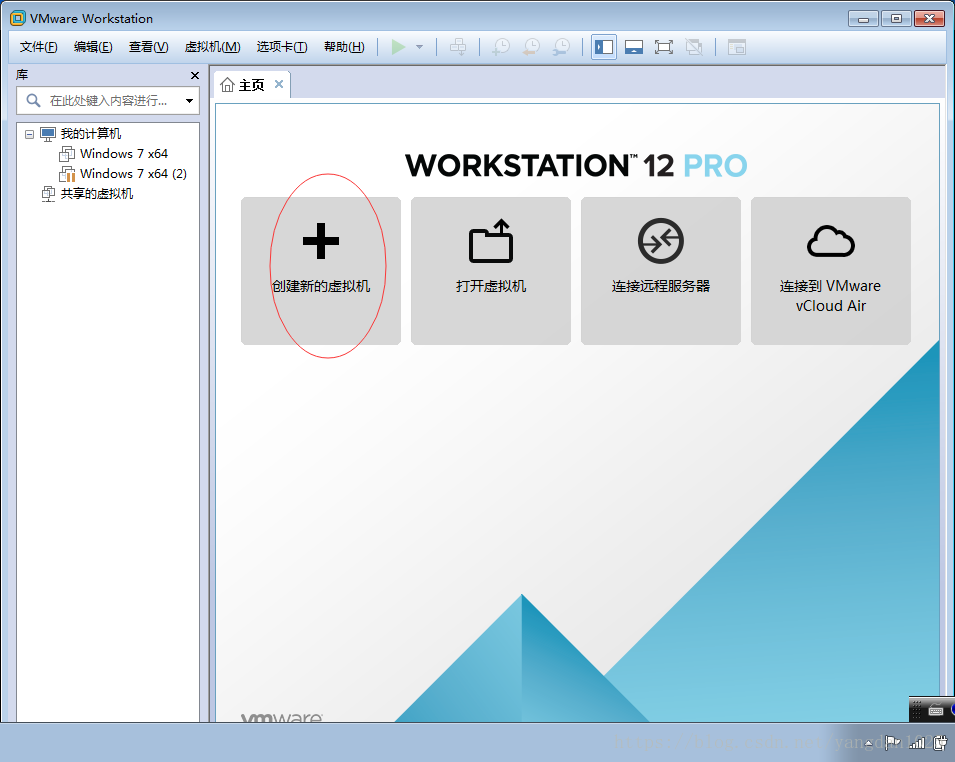Image resolution: width=955 pixels, height=762 pixels.
Task: Click the network signal tray icon
Action: (917, 742)
